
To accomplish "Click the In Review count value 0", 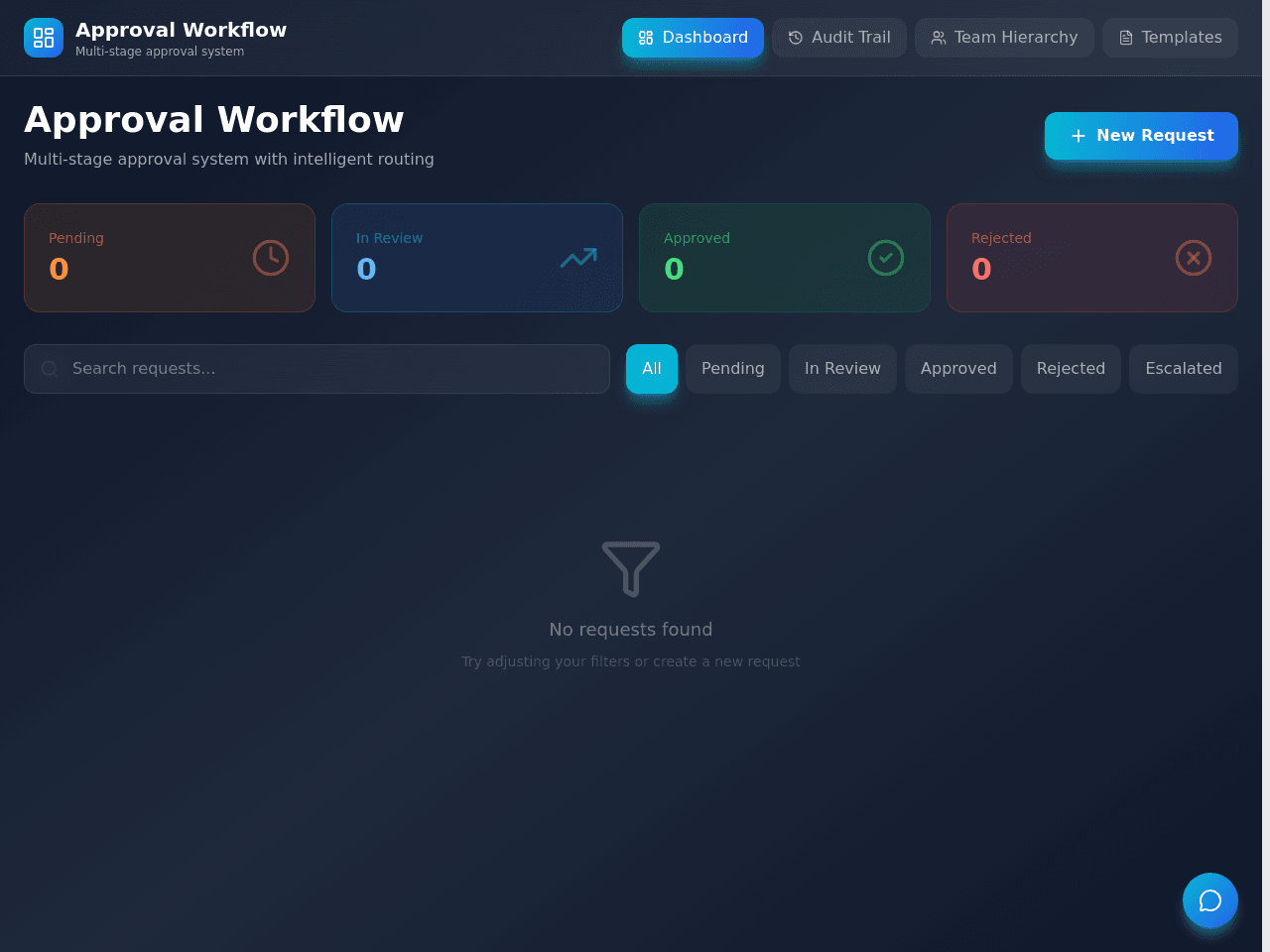I will (366, 270).
